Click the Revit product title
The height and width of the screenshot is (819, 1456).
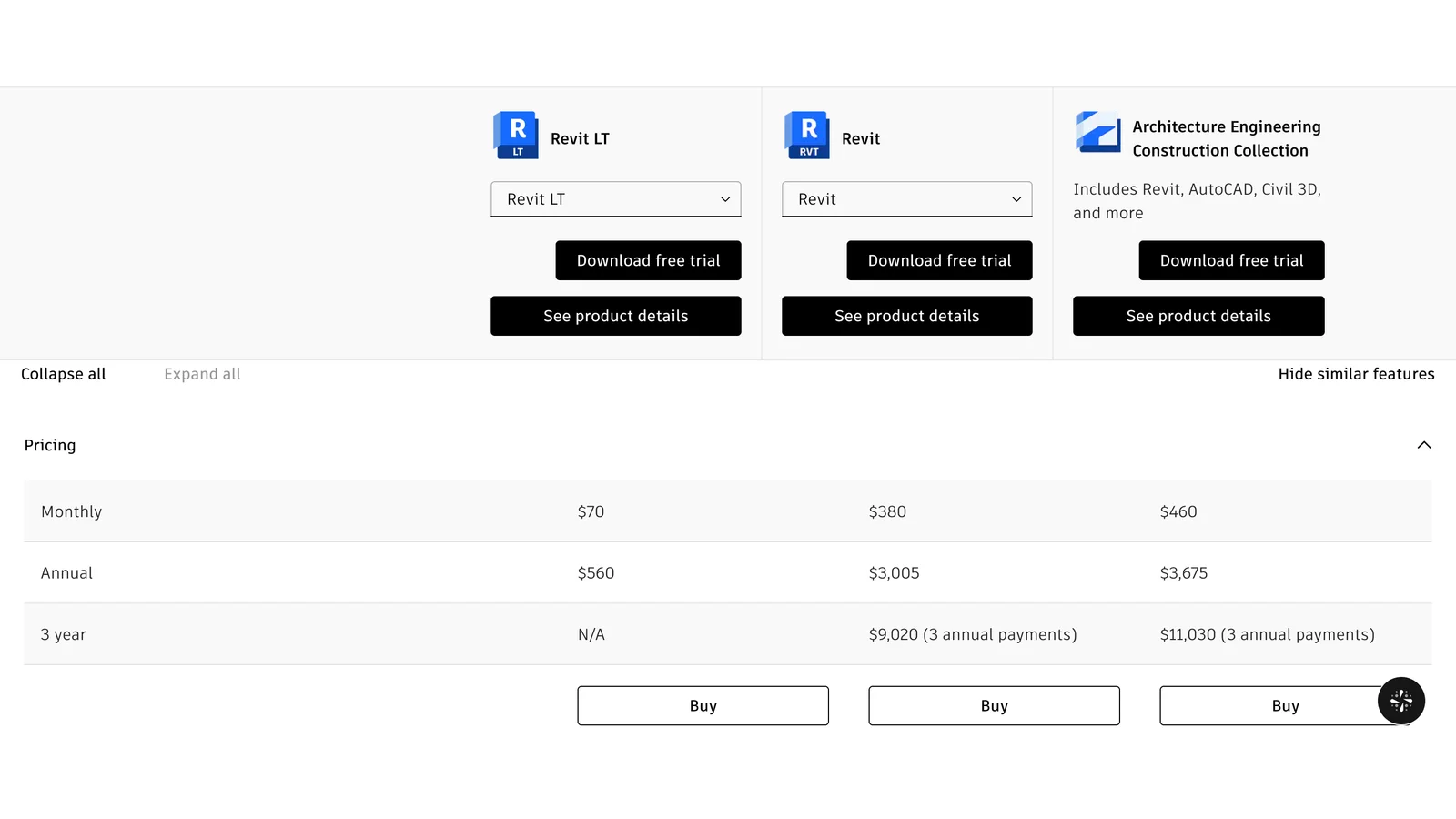coord(861,138)
